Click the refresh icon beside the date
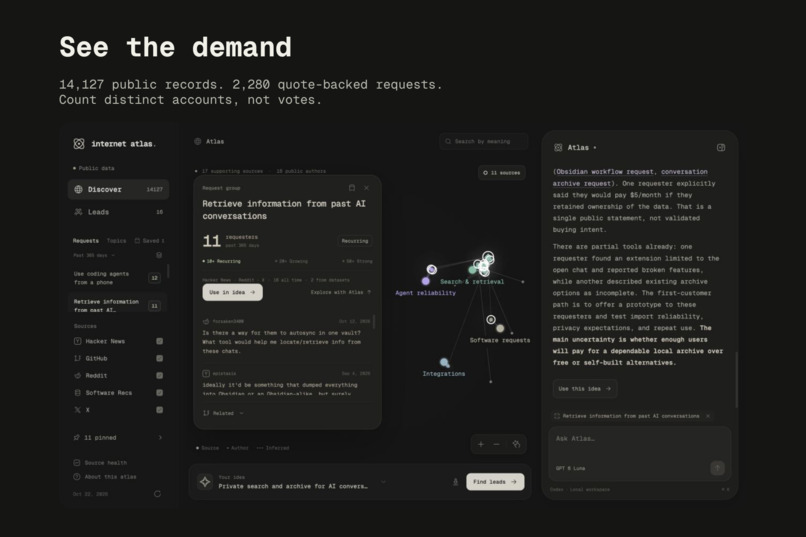 [157, 494]
